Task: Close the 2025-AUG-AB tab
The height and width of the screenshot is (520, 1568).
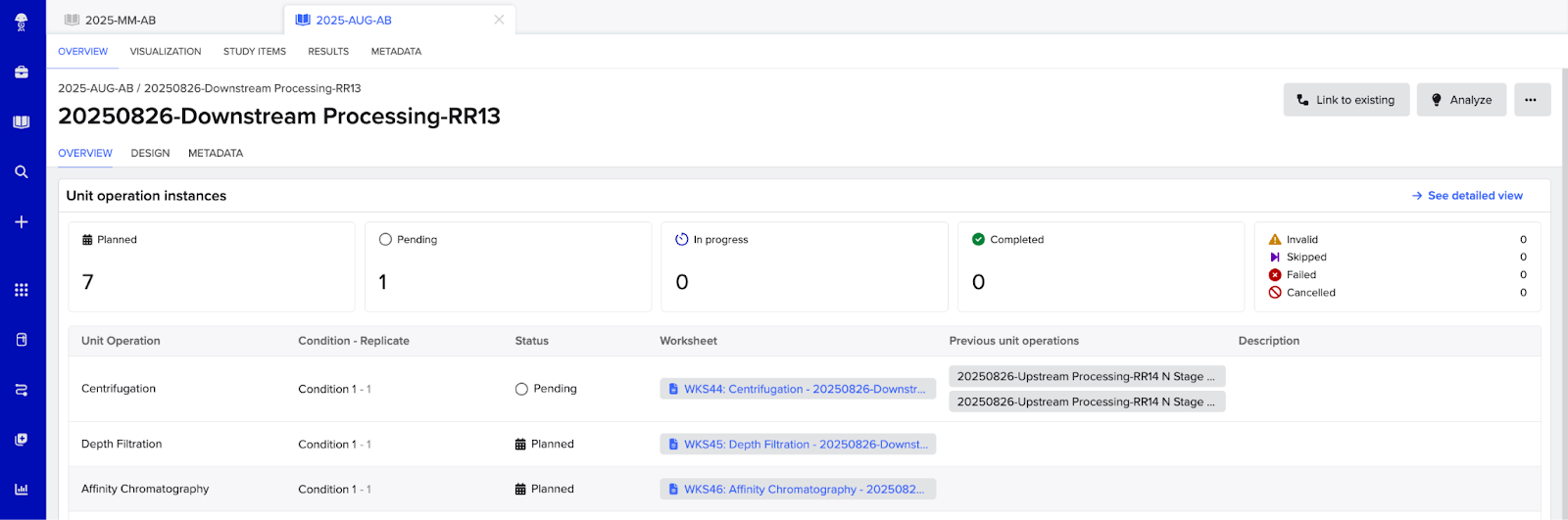Action: click(x=499, y=20)
